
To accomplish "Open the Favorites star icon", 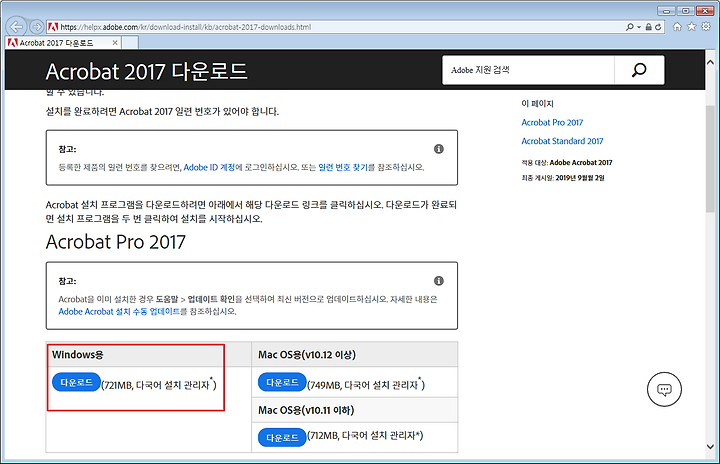I will coord(692,27).
